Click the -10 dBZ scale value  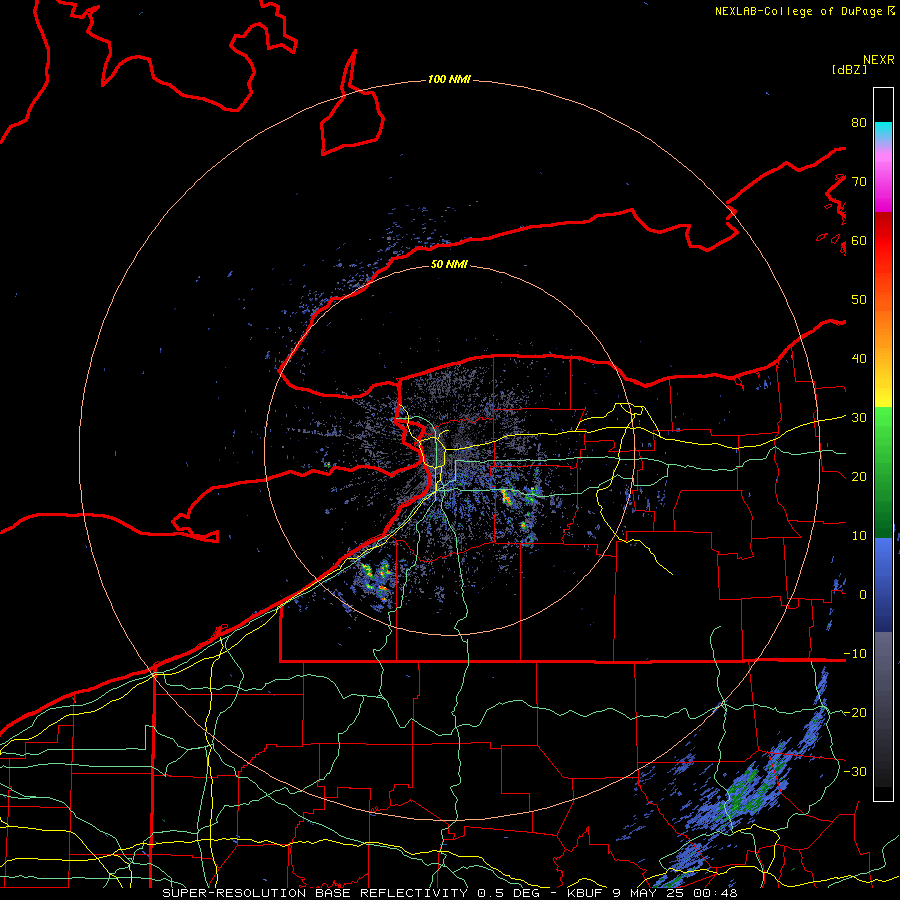click(x=855, y=654)
